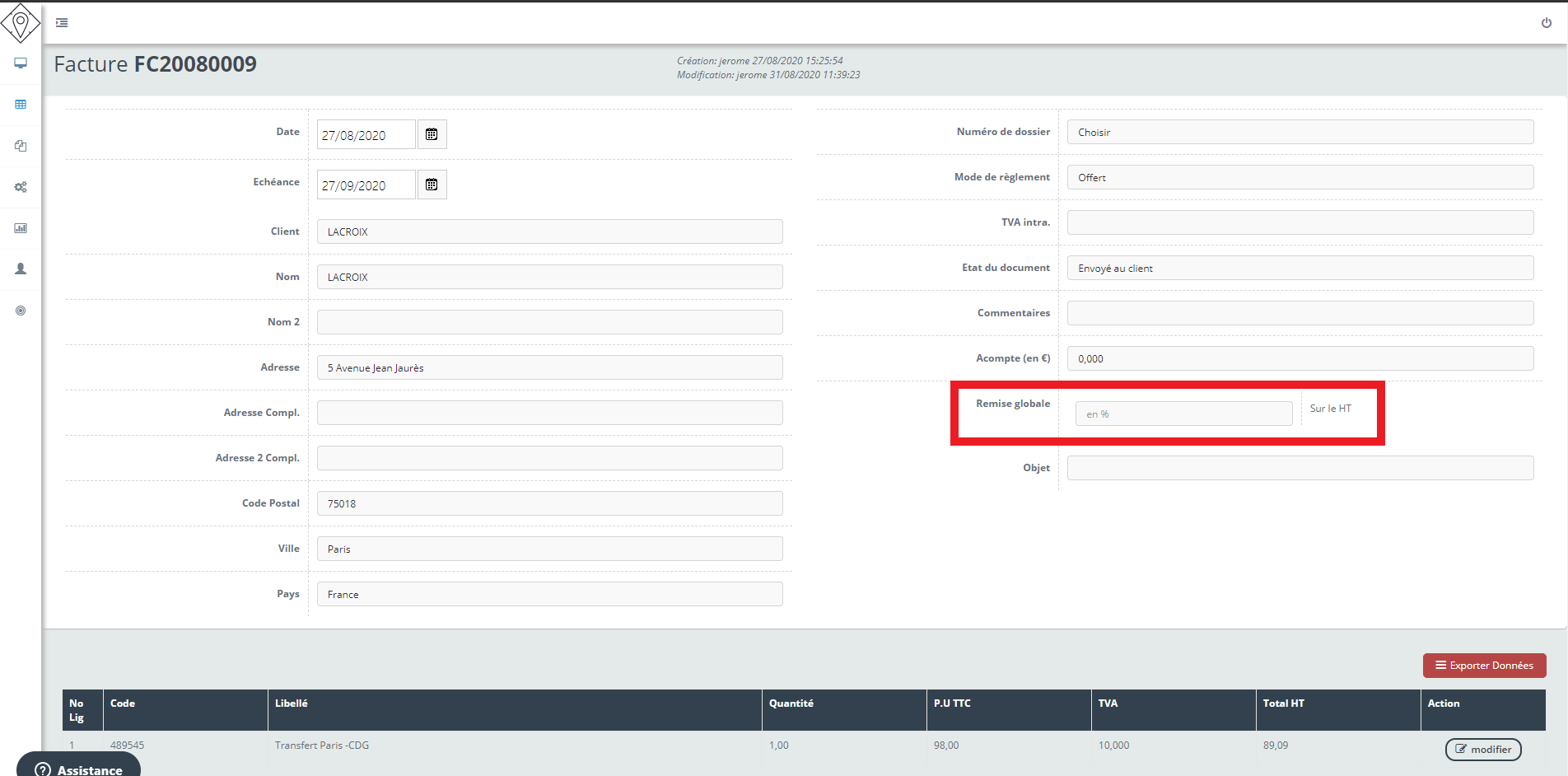Open the bar chart statistics icon
The image size is (1568, 776).
(21, 228)
